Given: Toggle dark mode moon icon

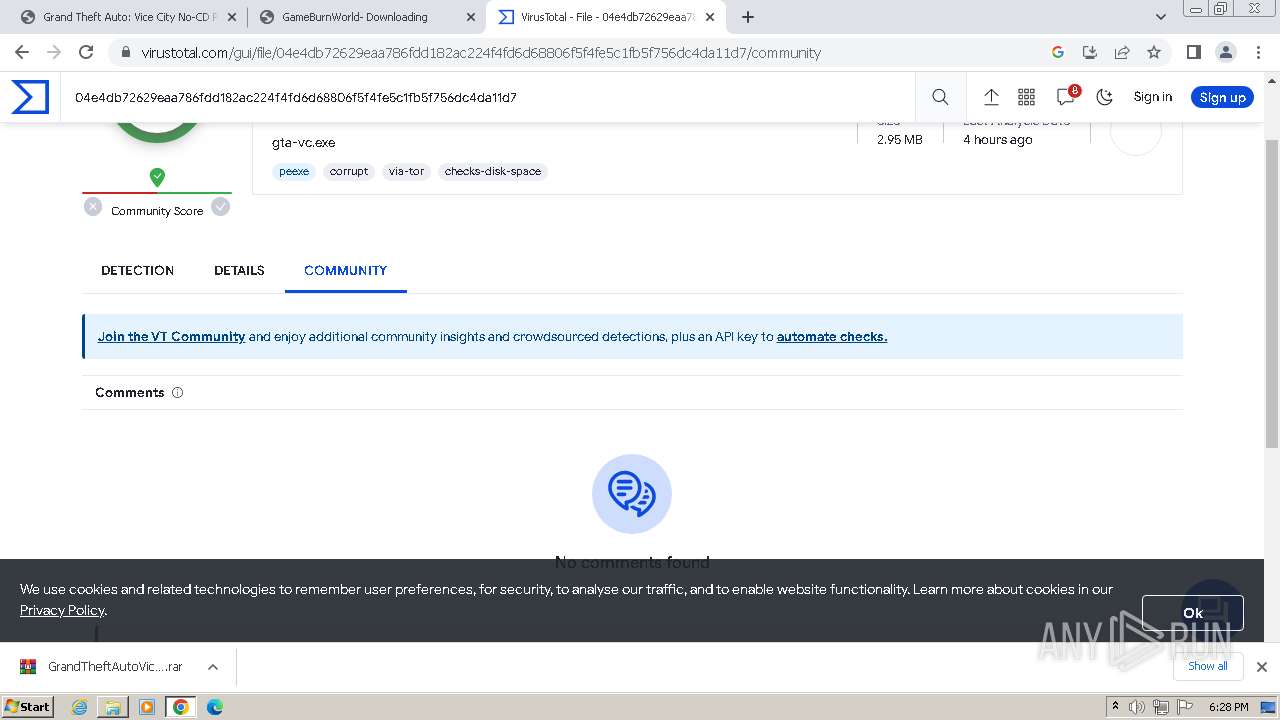Looking at the screenshot, I should pyautogui.click(x=1105, y=97).
